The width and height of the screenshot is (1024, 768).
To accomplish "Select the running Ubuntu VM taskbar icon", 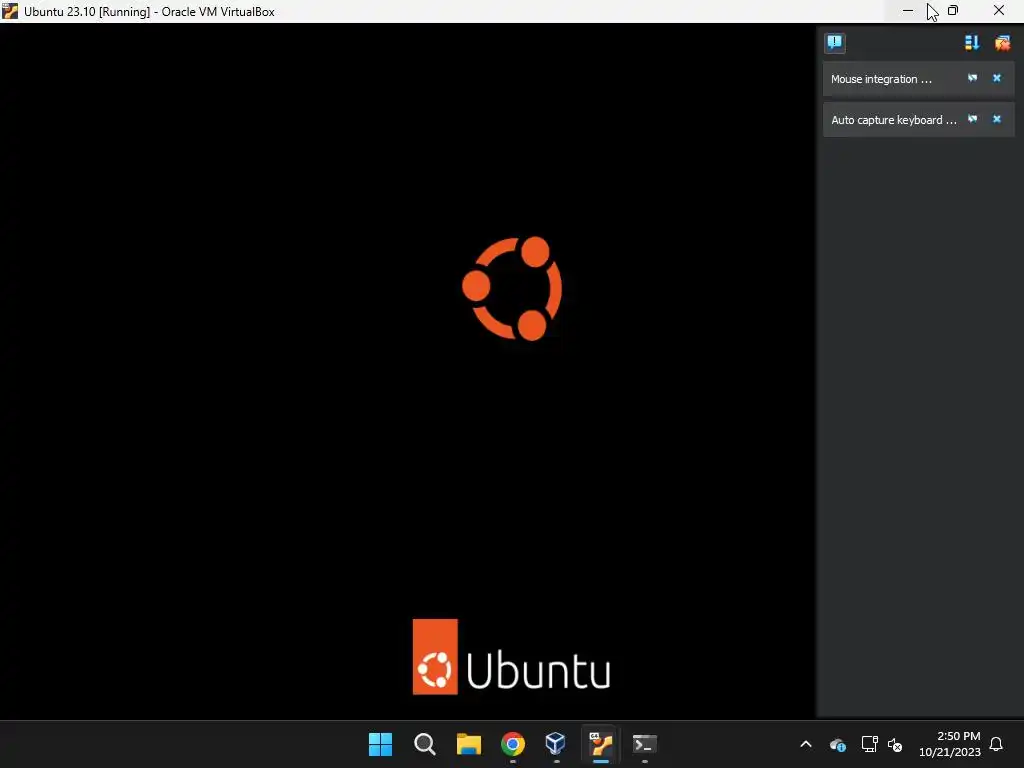I will [x=600, y=744].
